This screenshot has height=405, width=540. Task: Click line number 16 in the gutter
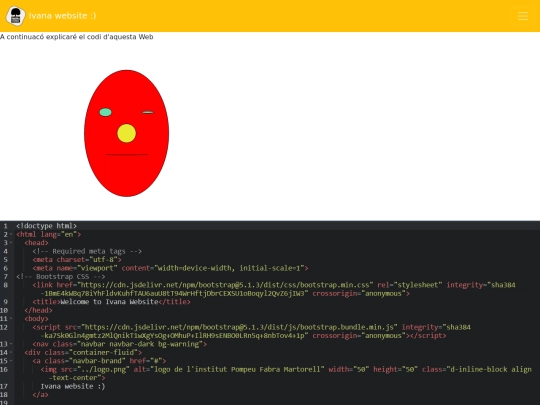tap(4, 370)
